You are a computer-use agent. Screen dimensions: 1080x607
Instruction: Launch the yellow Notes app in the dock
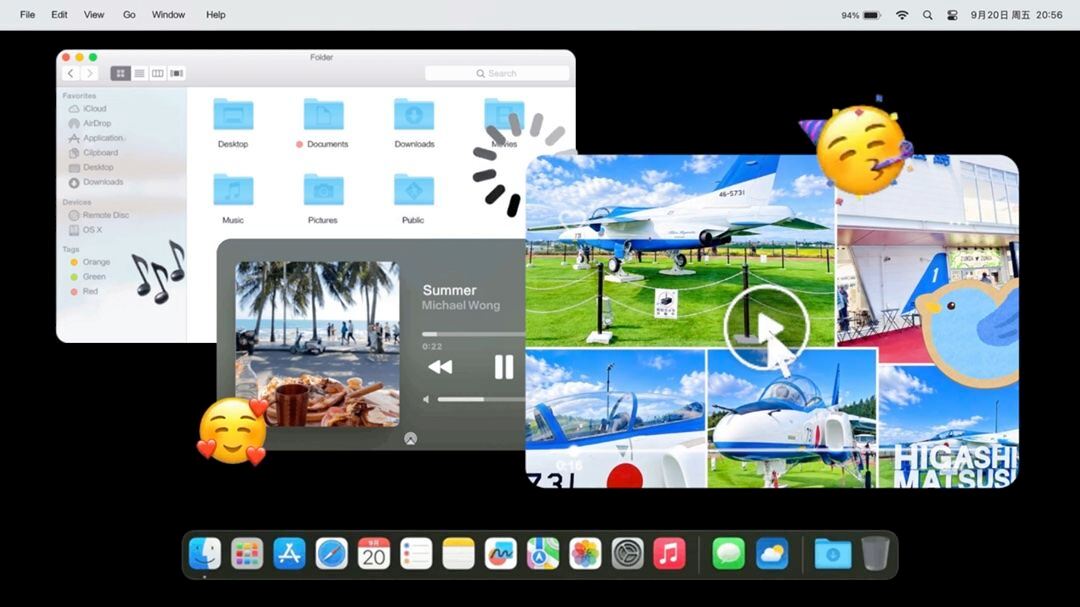[x=459, y=553]
